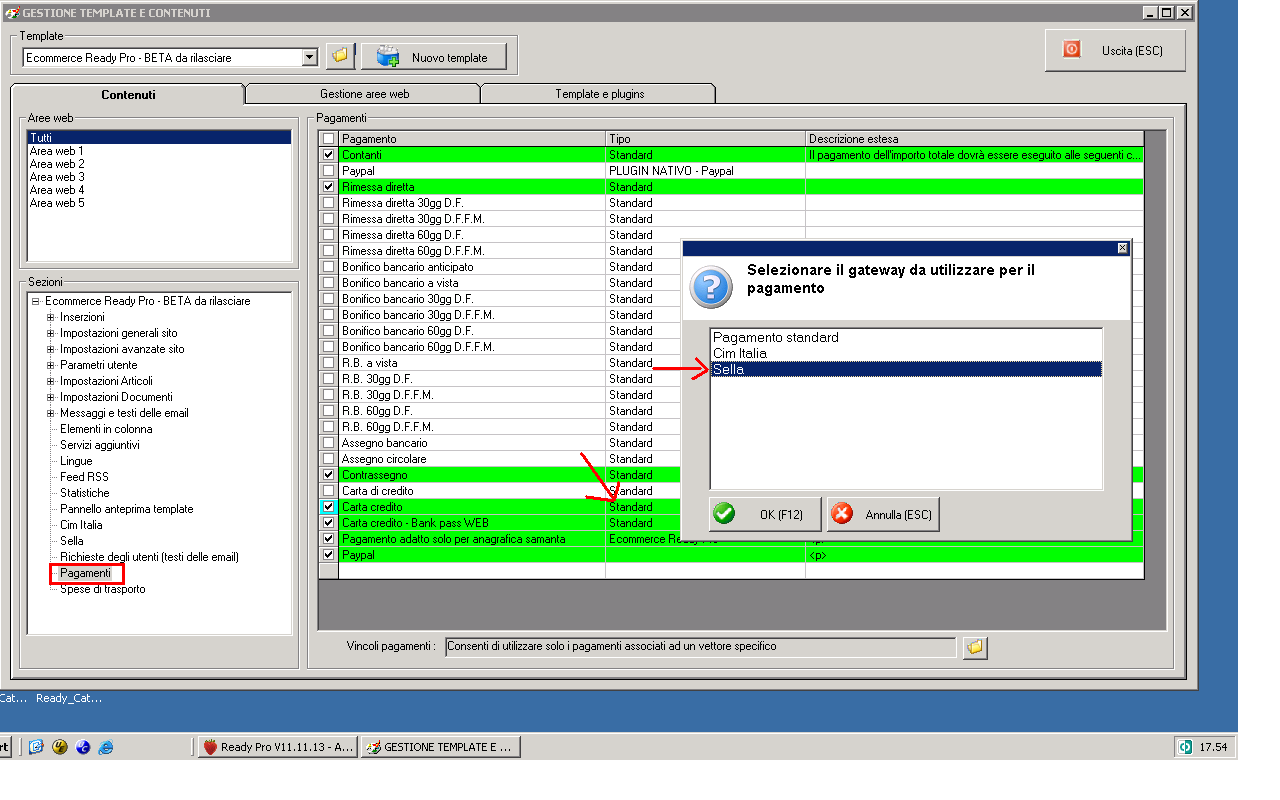Launch UltraEdit from the quick launch bar

pos(60,747)
